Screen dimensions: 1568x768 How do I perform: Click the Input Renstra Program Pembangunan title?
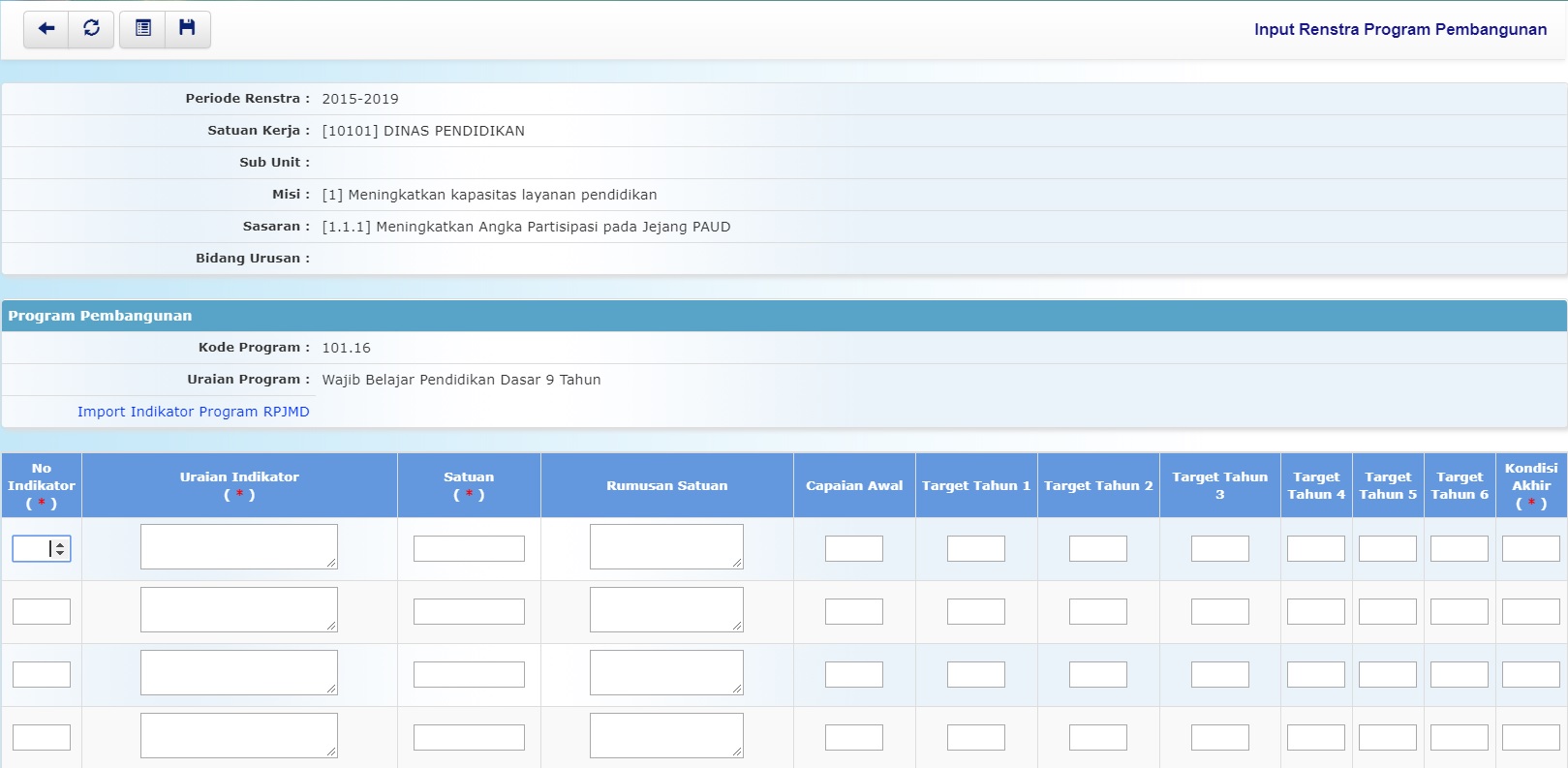(x=1400, y=29)
